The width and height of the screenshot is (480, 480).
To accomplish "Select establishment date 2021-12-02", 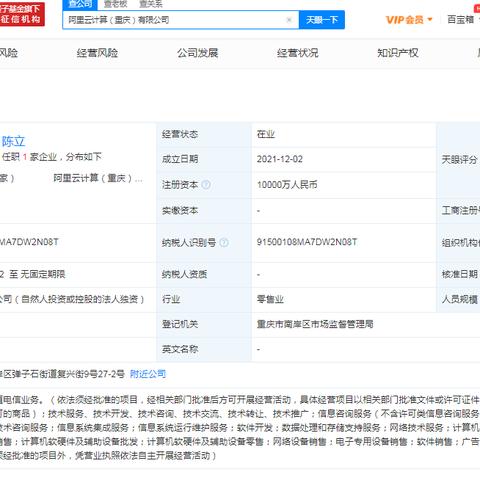I will coord(280,159).
